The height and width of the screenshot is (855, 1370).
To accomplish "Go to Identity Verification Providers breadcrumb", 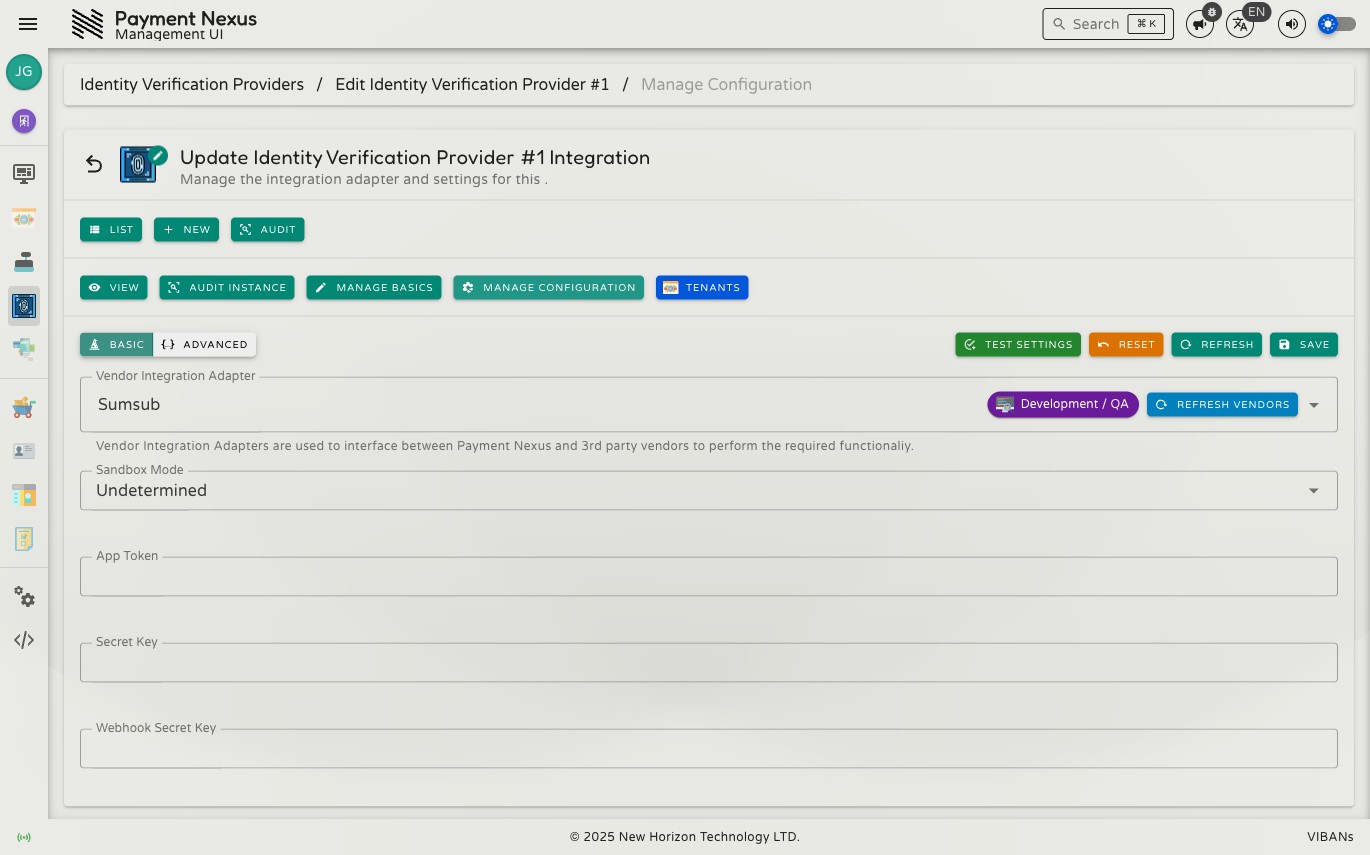I will (192, 84).
